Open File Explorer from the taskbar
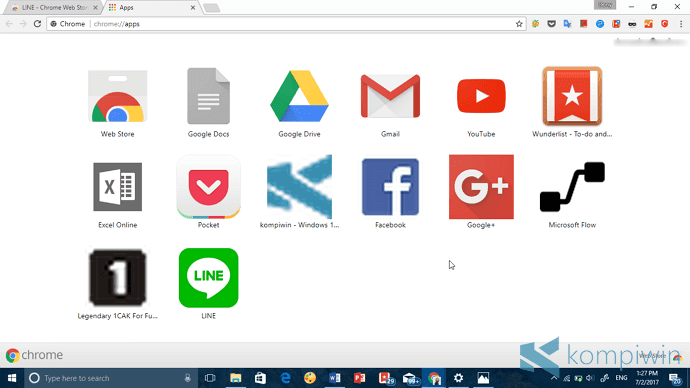This screenshot has width=690, height=388. click(235, 378)
